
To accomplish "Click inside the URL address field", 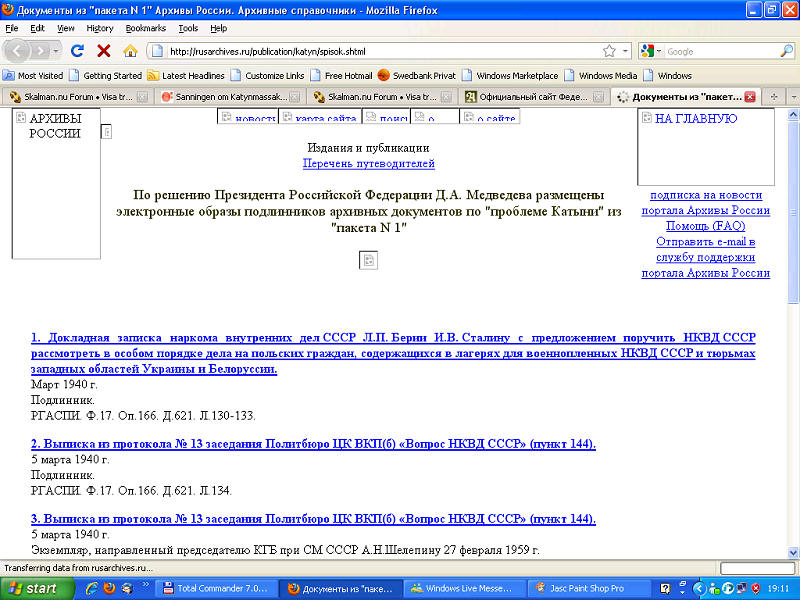I will click(x=380, y=51).
